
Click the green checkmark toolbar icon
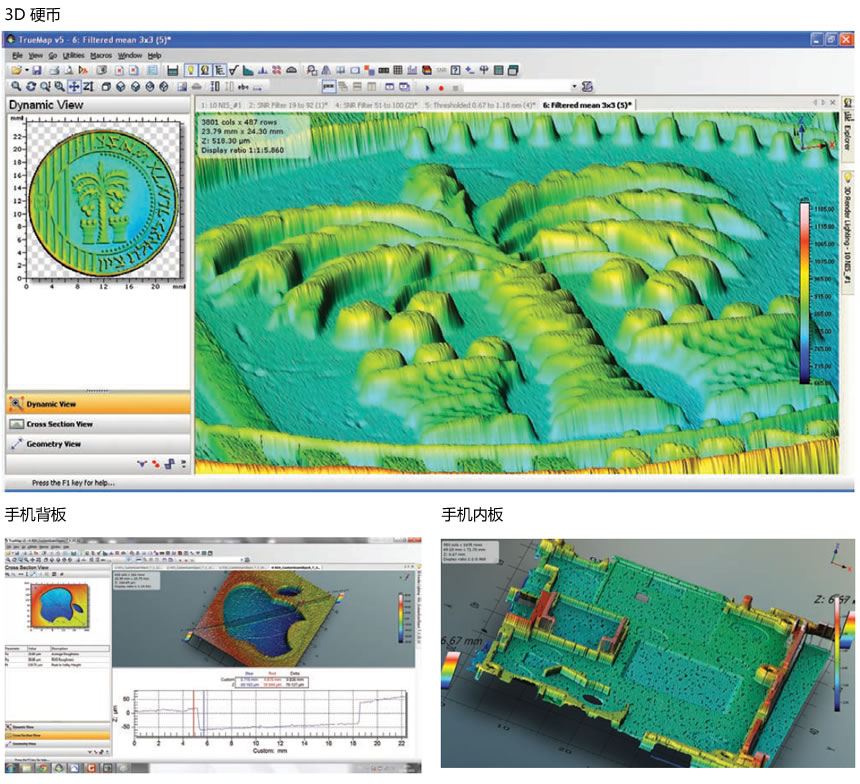tap(233, 71)
